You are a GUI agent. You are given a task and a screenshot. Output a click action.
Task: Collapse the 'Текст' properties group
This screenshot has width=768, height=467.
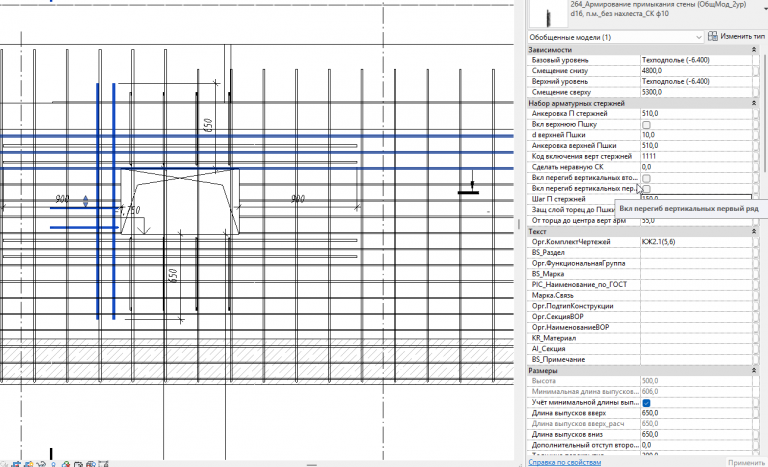point(754,231)
